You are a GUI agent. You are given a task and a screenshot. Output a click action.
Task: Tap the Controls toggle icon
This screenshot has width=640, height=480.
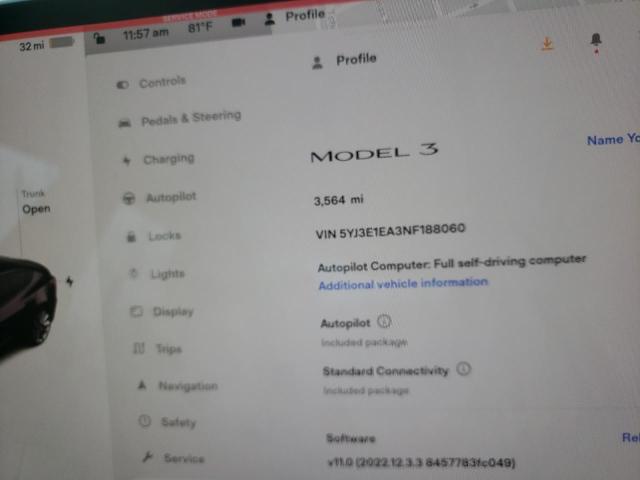pyautogui.click(x=122, y=84)
